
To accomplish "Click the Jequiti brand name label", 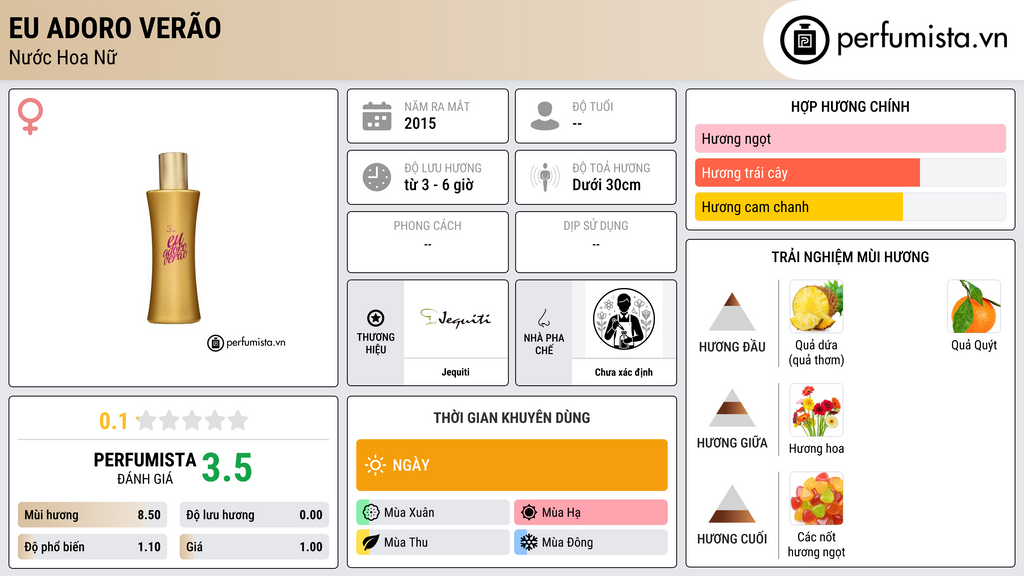I will point(455,372).
